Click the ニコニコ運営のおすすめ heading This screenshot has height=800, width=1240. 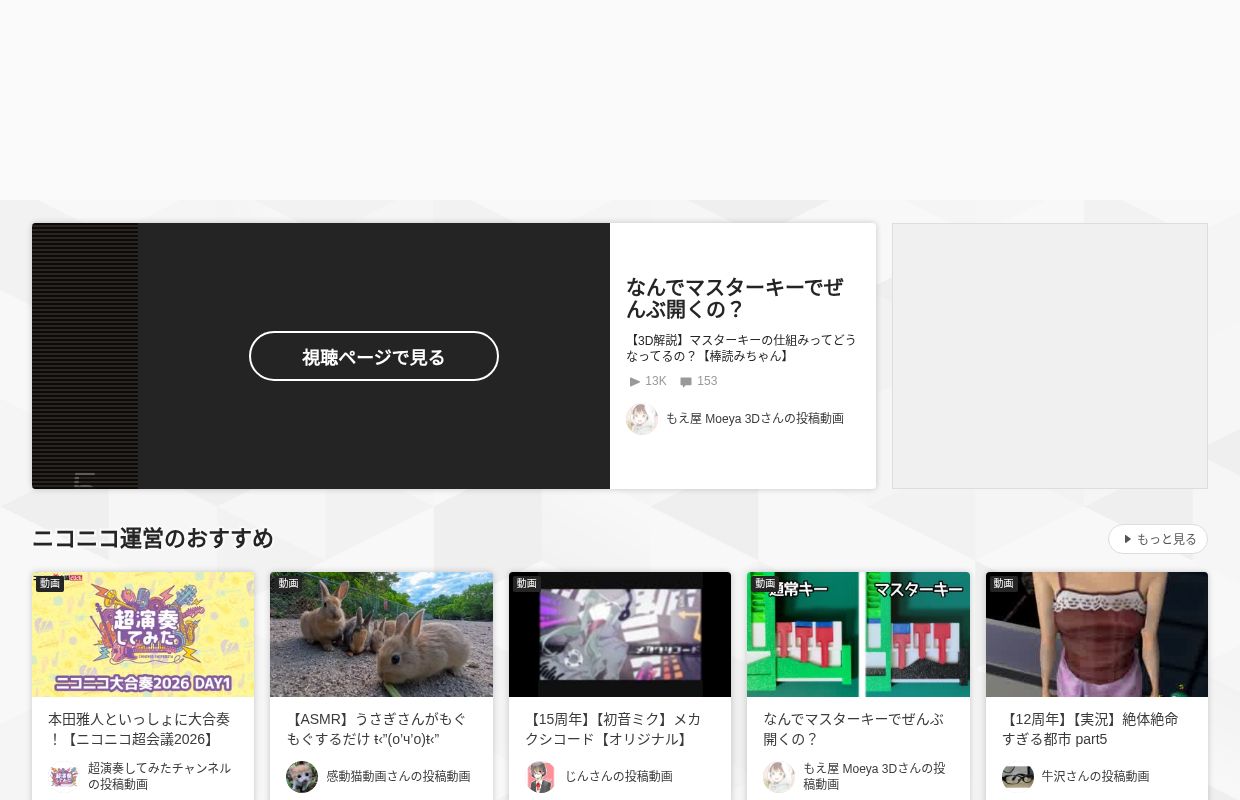click(x=153, y=538)
